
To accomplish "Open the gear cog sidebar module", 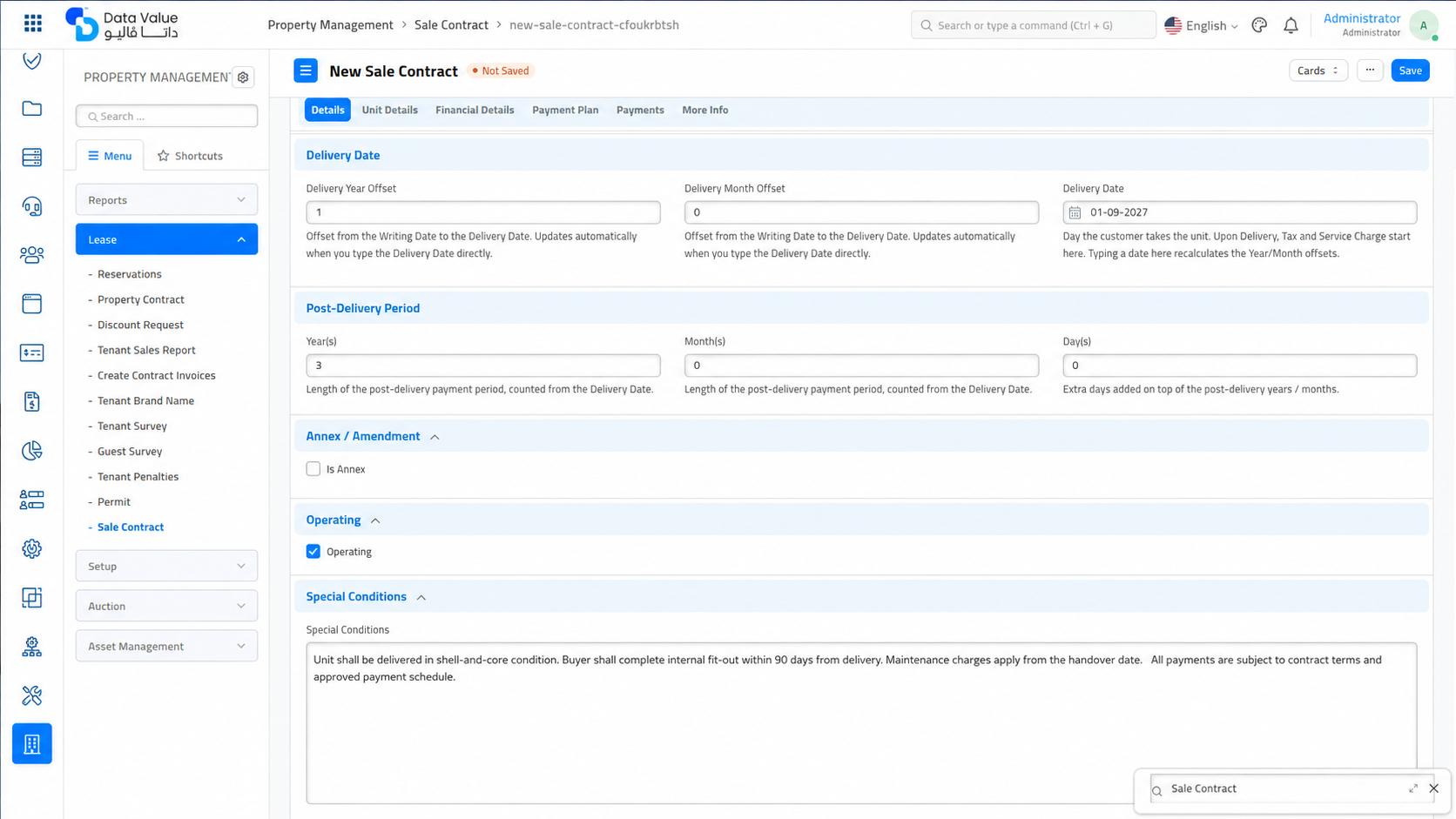I will click(x=32, y=548).
